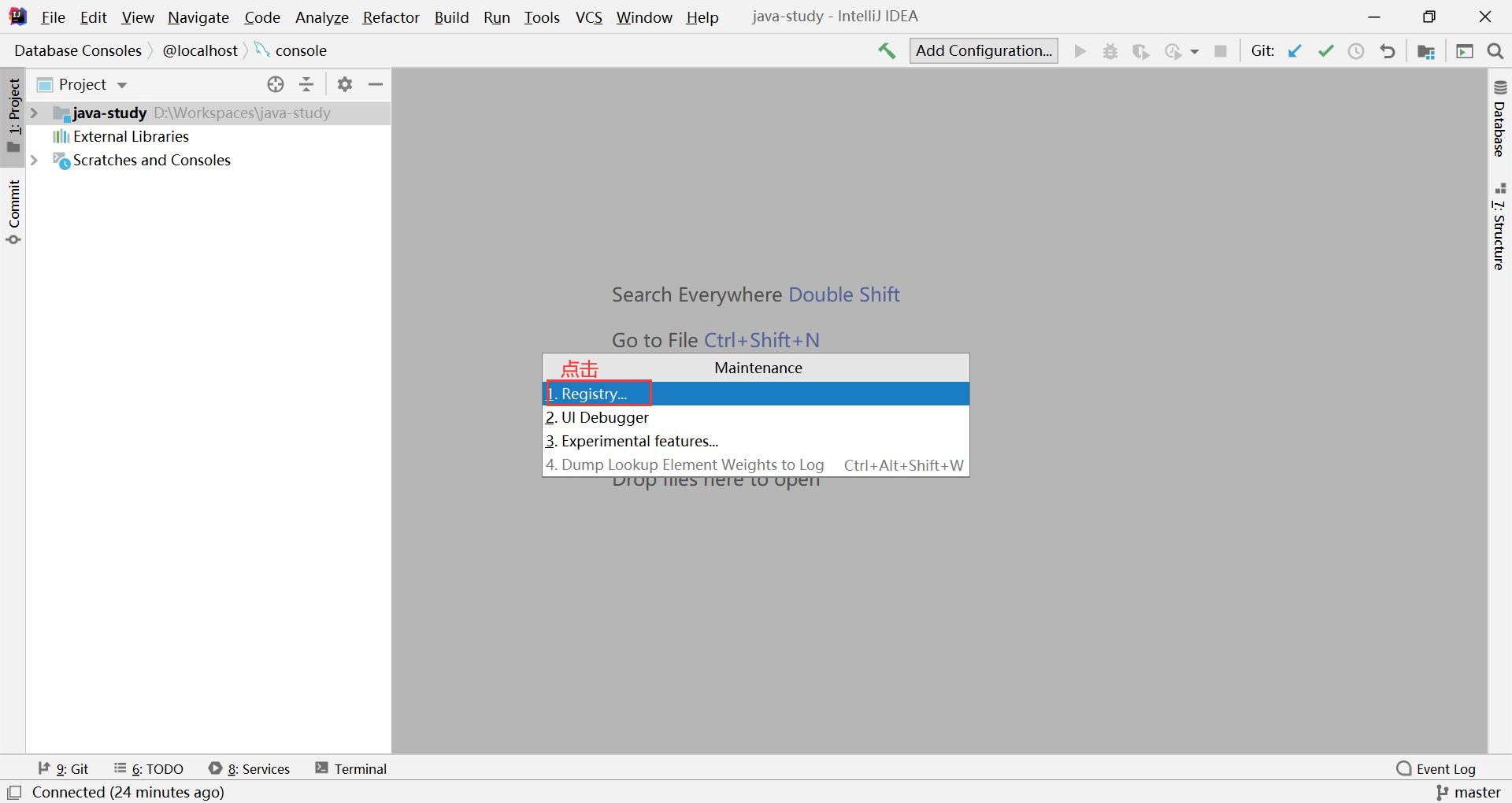Click the Build Project hammer icon
The width and height of the screenshot is (1512, 803).
887,51
